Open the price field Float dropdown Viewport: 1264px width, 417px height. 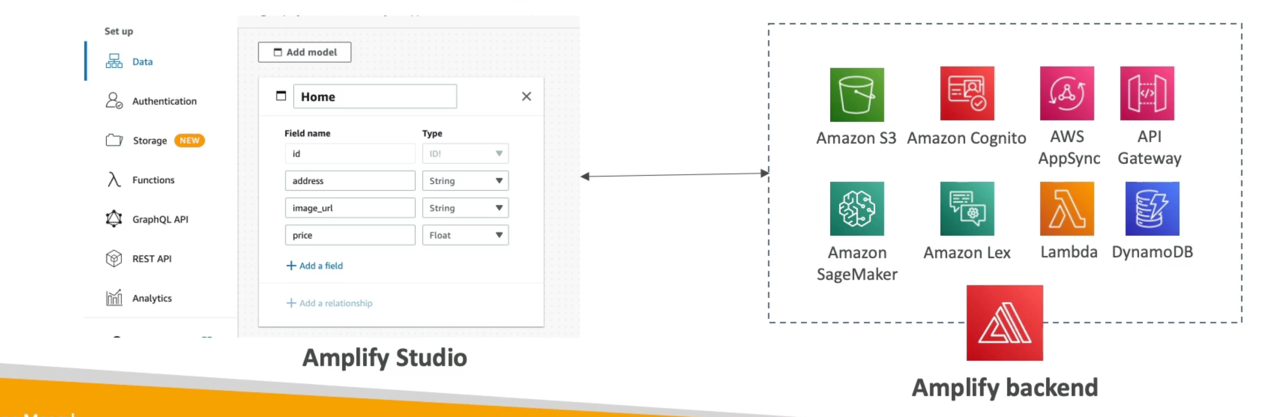point(465,235)
